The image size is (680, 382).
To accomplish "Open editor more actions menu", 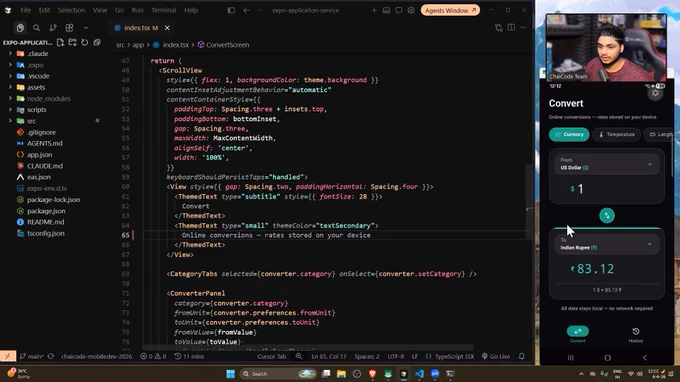I will pyautogui.click(x=523, y=28).
